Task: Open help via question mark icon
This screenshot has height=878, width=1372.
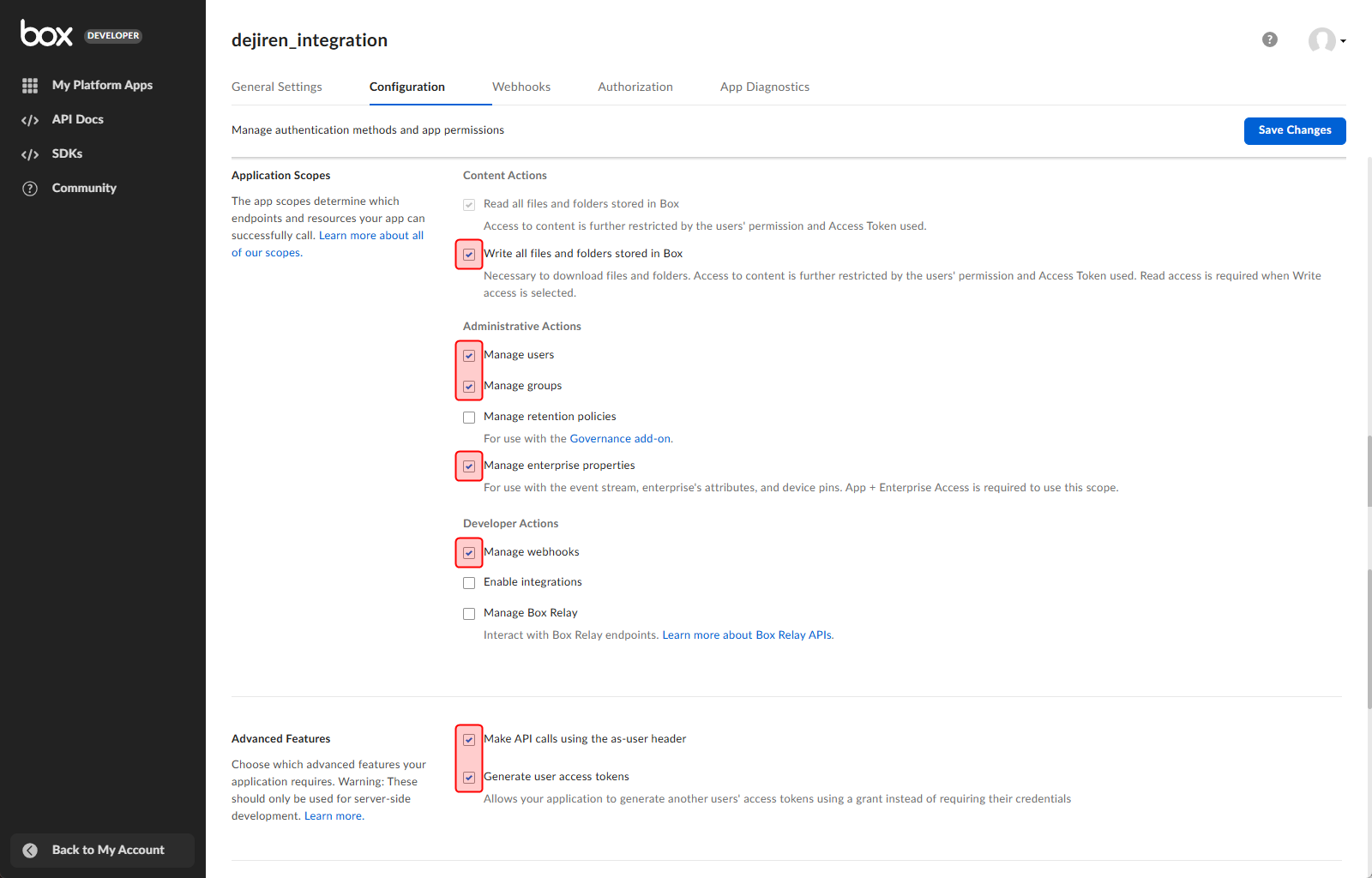Action: click(1270, 39)
